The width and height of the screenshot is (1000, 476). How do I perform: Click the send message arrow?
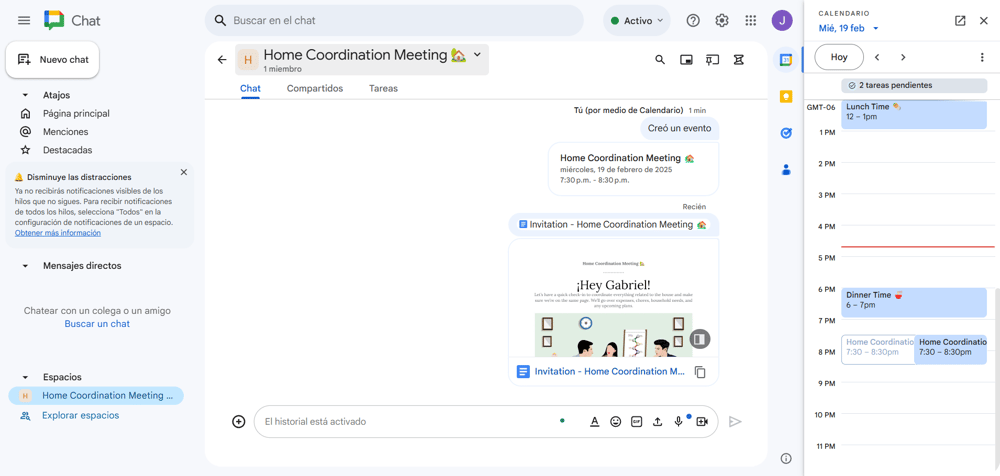click(735, 422)
